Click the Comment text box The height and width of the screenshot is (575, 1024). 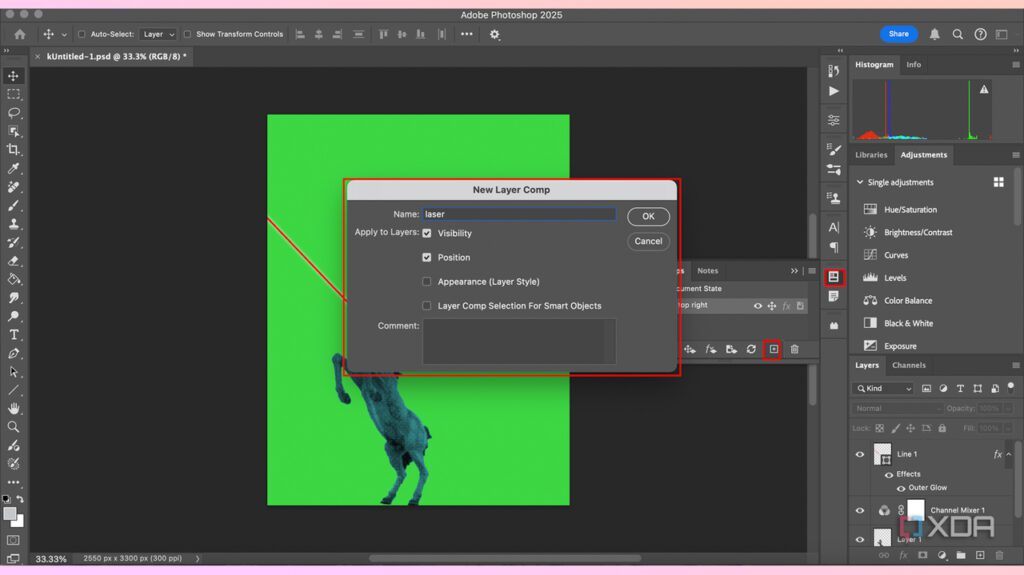519,341
